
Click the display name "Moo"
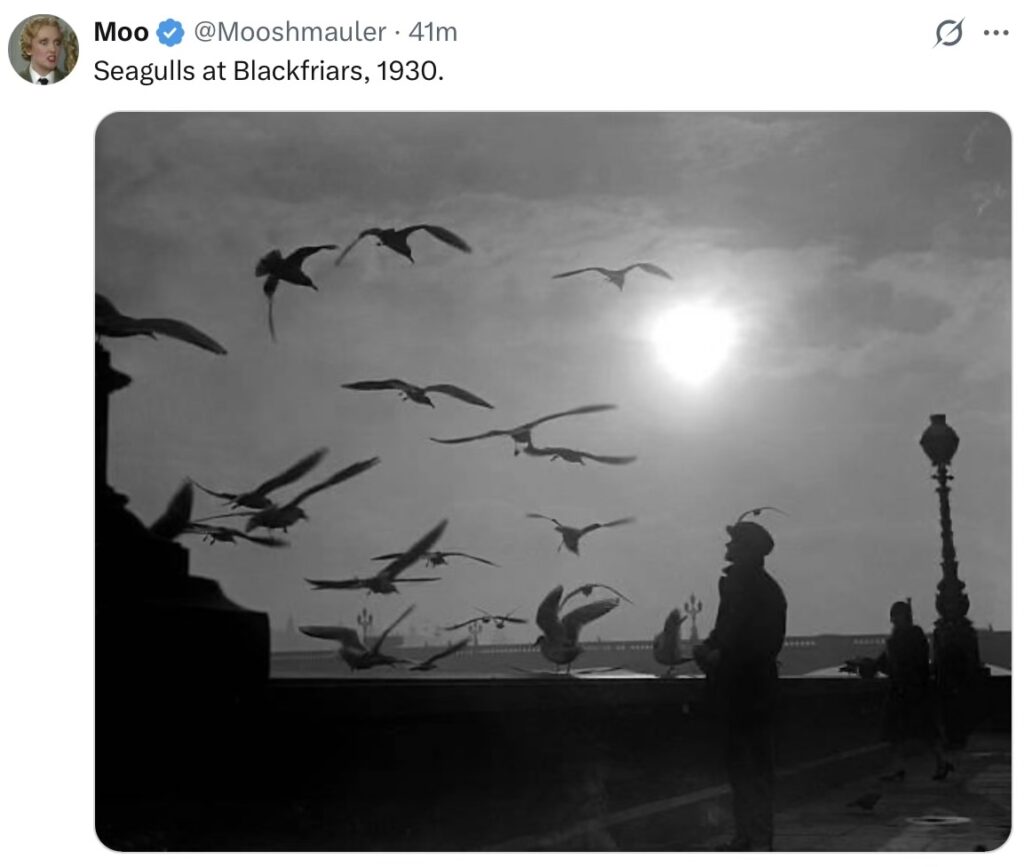pos(121,32)
